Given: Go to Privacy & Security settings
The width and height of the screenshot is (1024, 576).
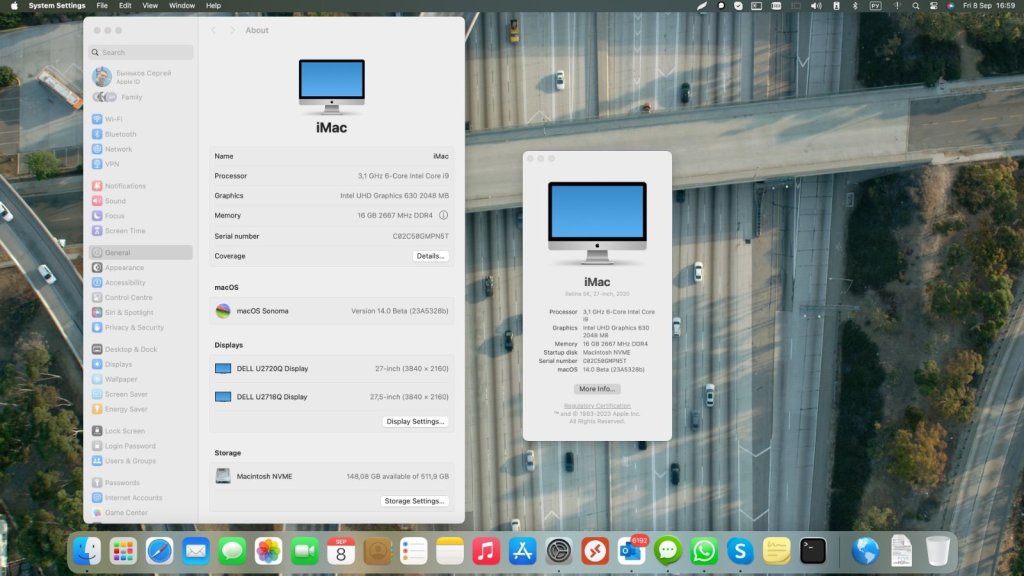Looking at the screenshot, I should [x=134, y=327].
